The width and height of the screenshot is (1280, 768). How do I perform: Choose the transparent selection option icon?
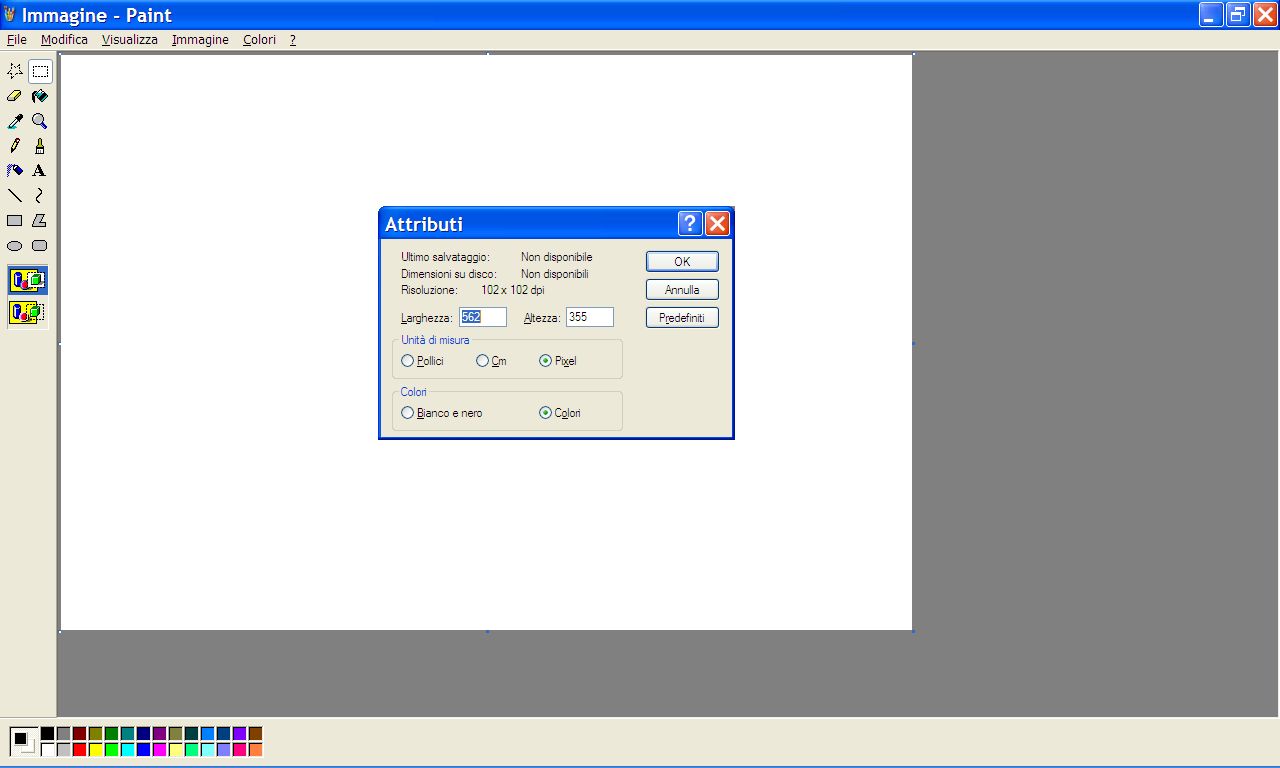coord(28,313)
